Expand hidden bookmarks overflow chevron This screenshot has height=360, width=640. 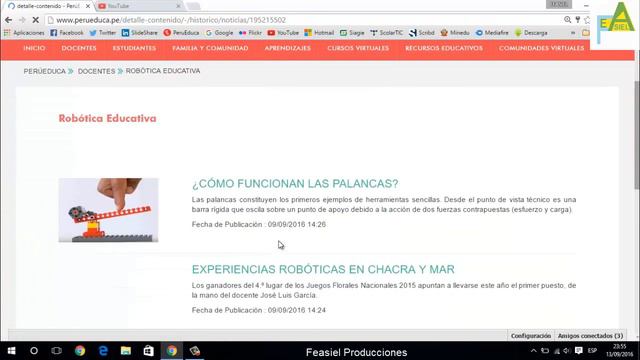(573, 33)
